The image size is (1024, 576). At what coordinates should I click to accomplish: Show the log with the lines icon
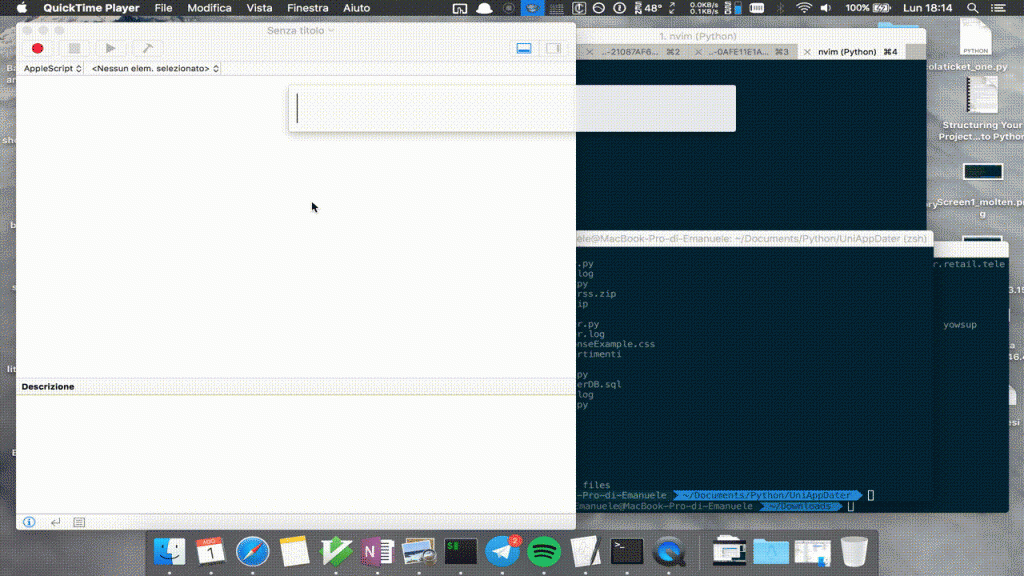pos(79,522)
